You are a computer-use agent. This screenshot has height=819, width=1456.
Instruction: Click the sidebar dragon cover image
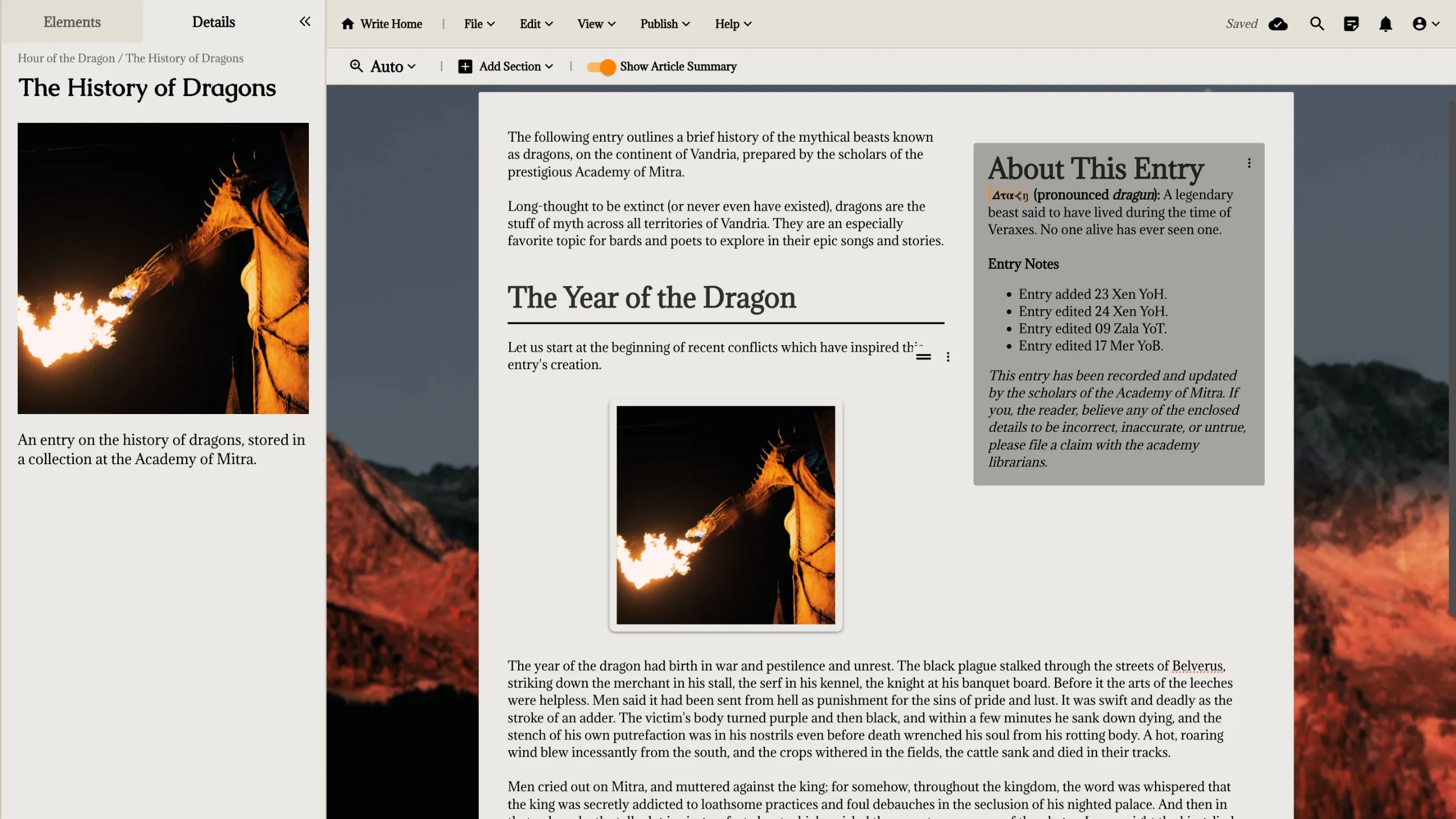(163, 268)
